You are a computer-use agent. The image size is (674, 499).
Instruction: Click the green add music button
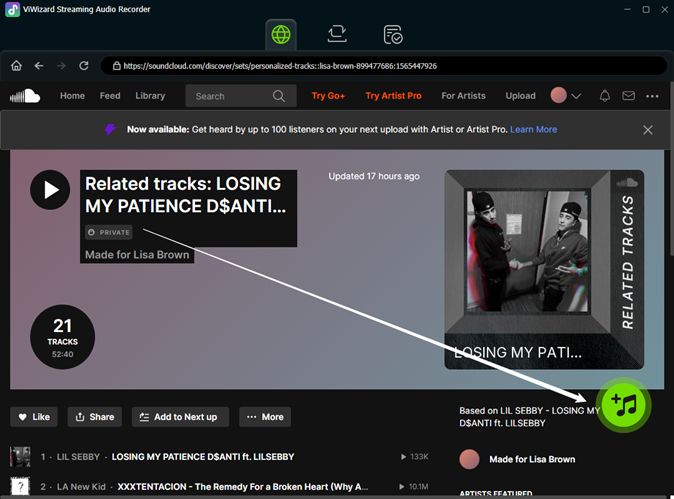pos(624,405)
